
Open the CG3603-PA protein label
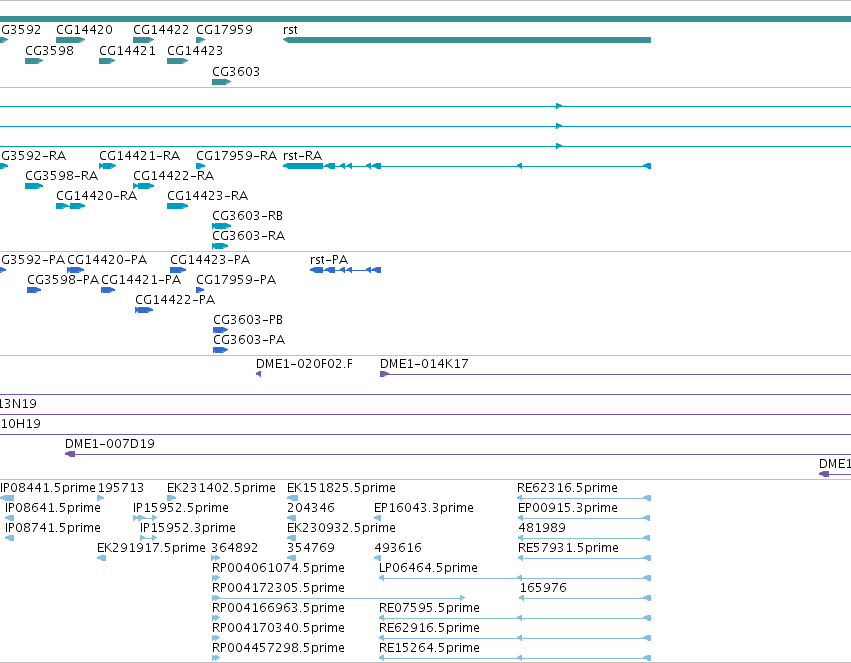click(x=249, y=341)
